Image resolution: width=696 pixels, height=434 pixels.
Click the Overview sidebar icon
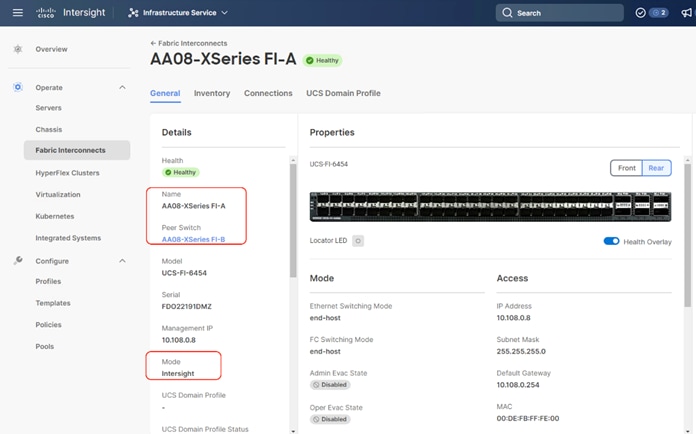click(18, 49)
